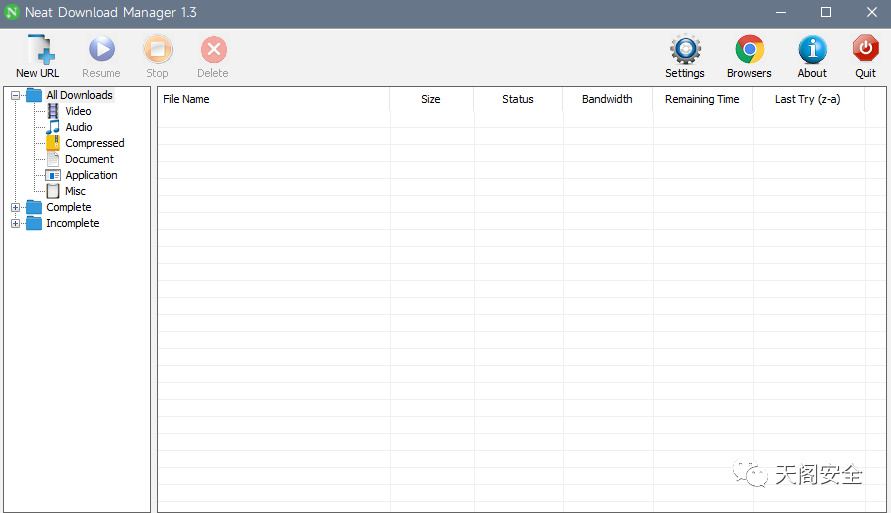The height and width of the screenshot is (513, 891).
Task: Click the Audio music note icon
Action: click(x=53, y=127)
